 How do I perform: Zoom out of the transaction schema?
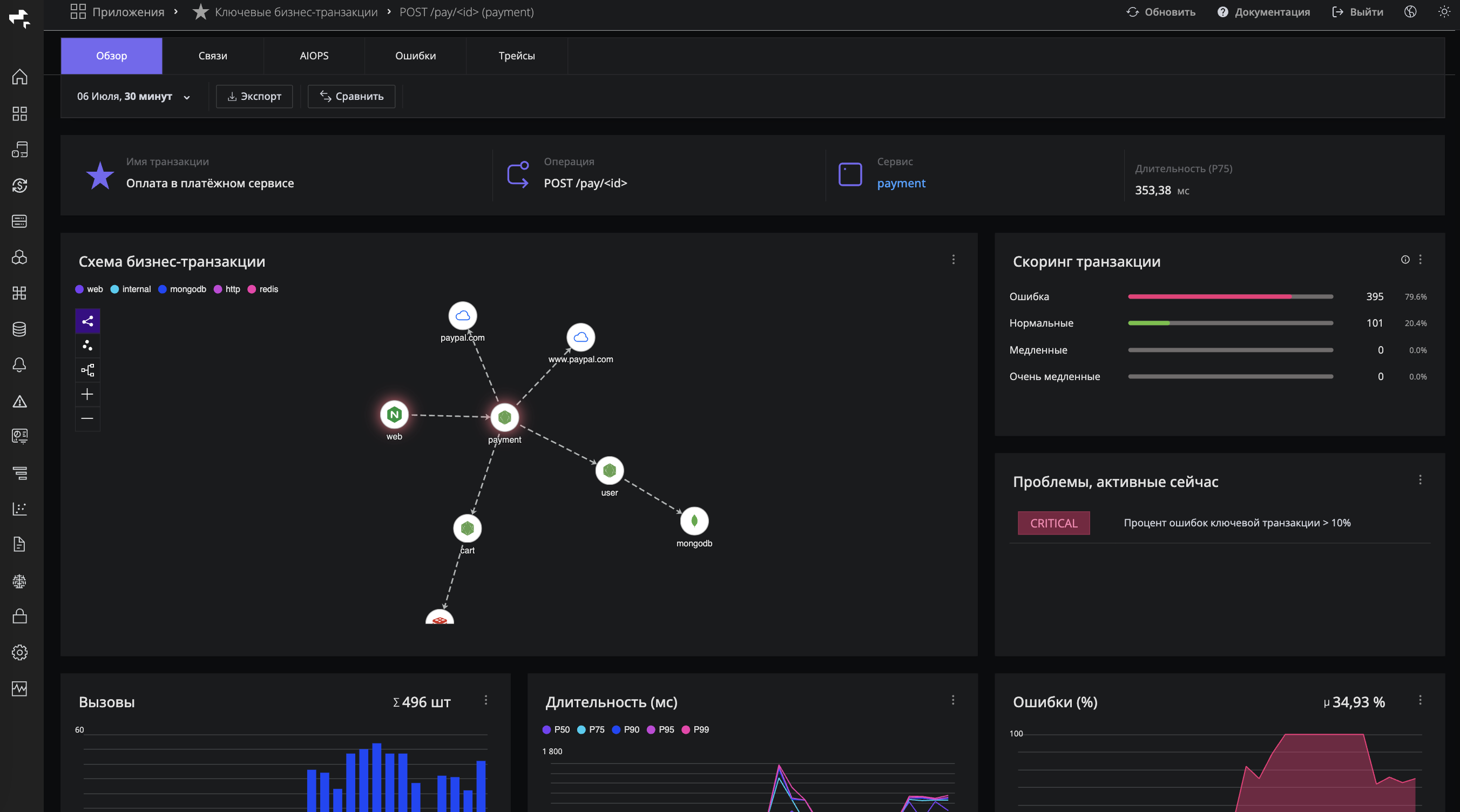point(87,419)
